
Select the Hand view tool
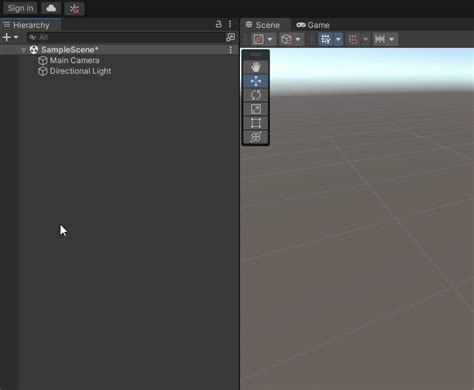tap(256, 67)
